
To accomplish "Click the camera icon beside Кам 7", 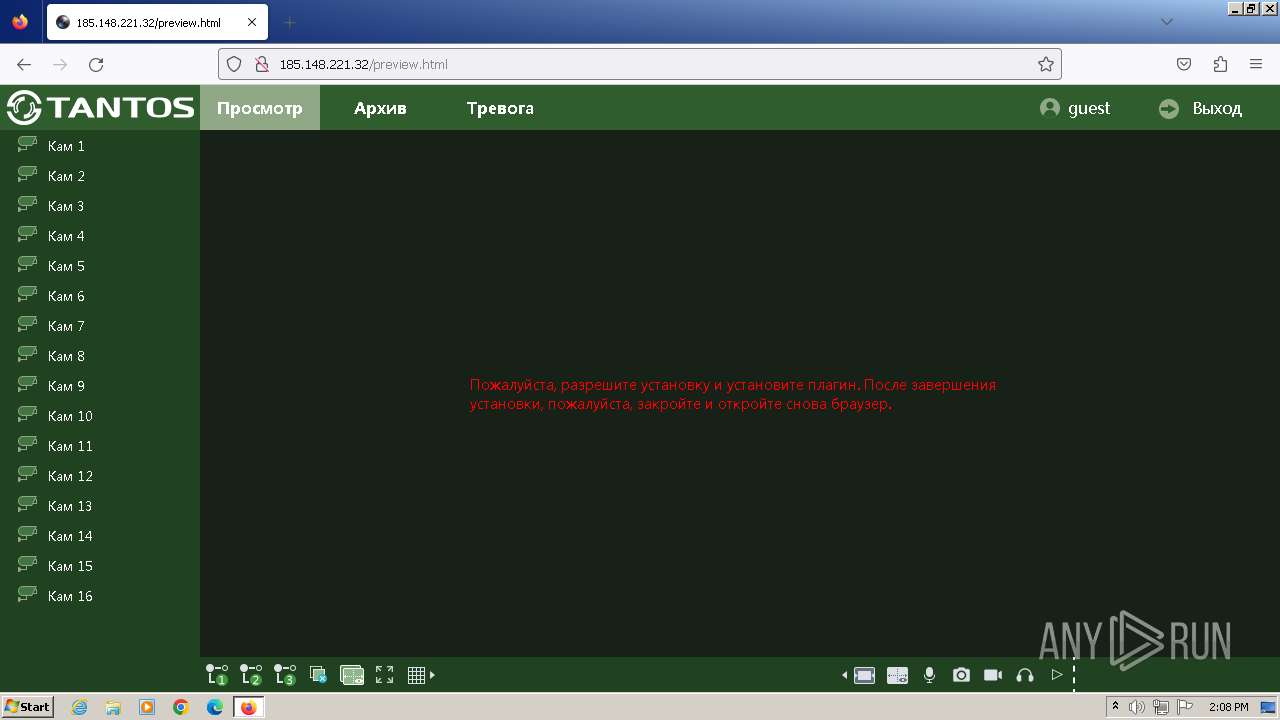I will tap(27, 325).
